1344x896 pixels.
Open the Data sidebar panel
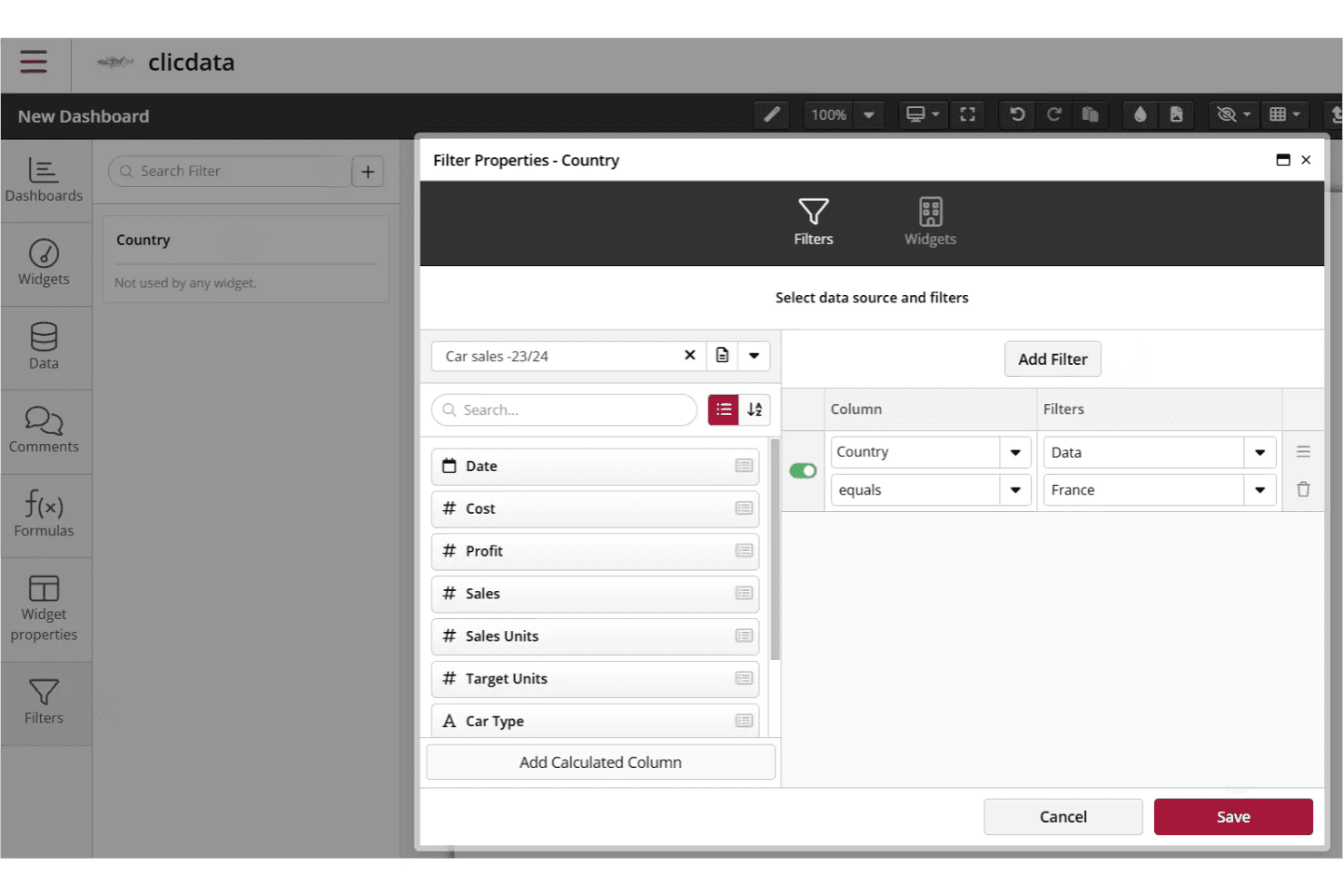(44, 347)
